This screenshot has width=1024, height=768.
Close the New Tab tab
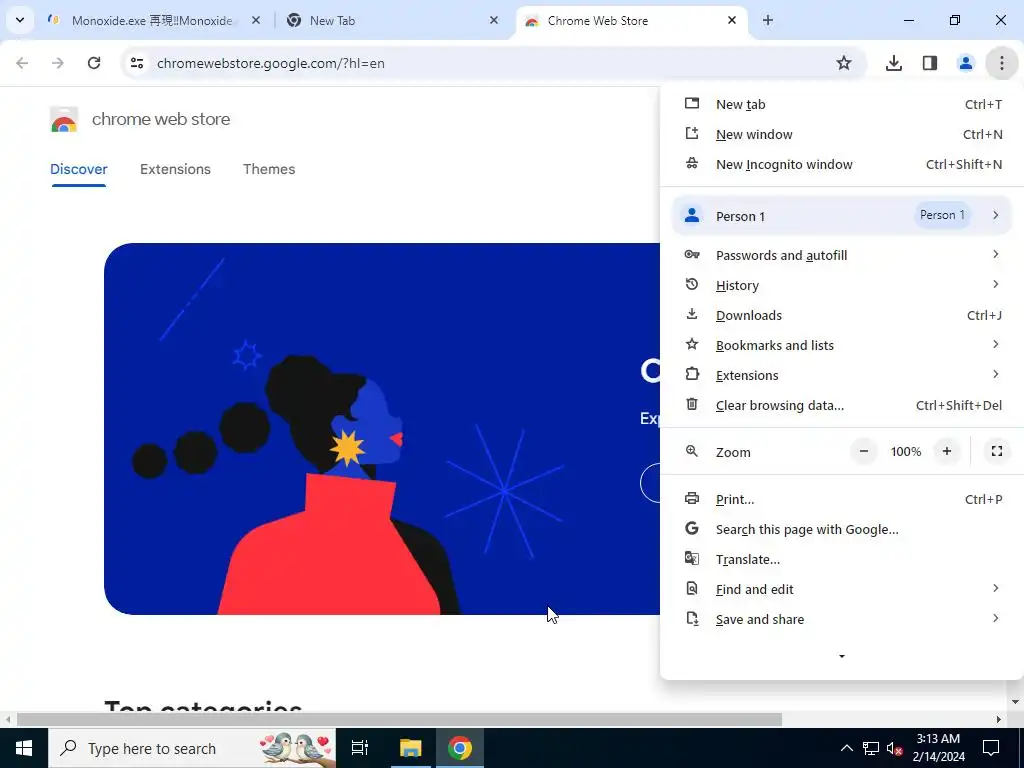(494, 20)
